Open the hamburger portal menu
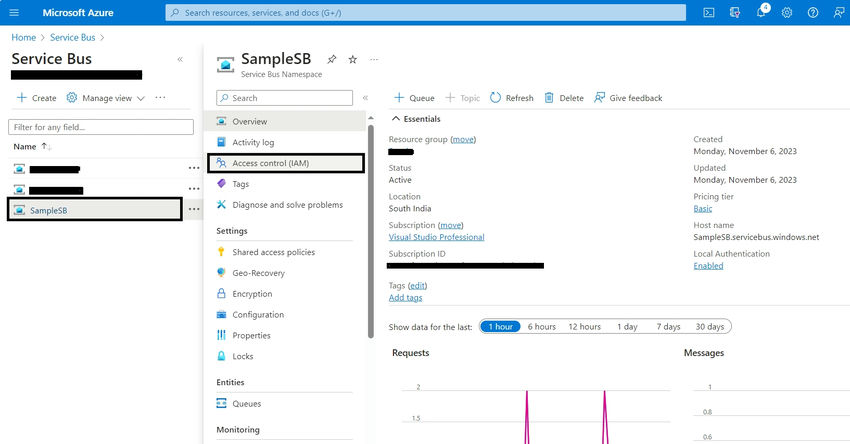This screenshot has height=444, width=850. point(14,12)
